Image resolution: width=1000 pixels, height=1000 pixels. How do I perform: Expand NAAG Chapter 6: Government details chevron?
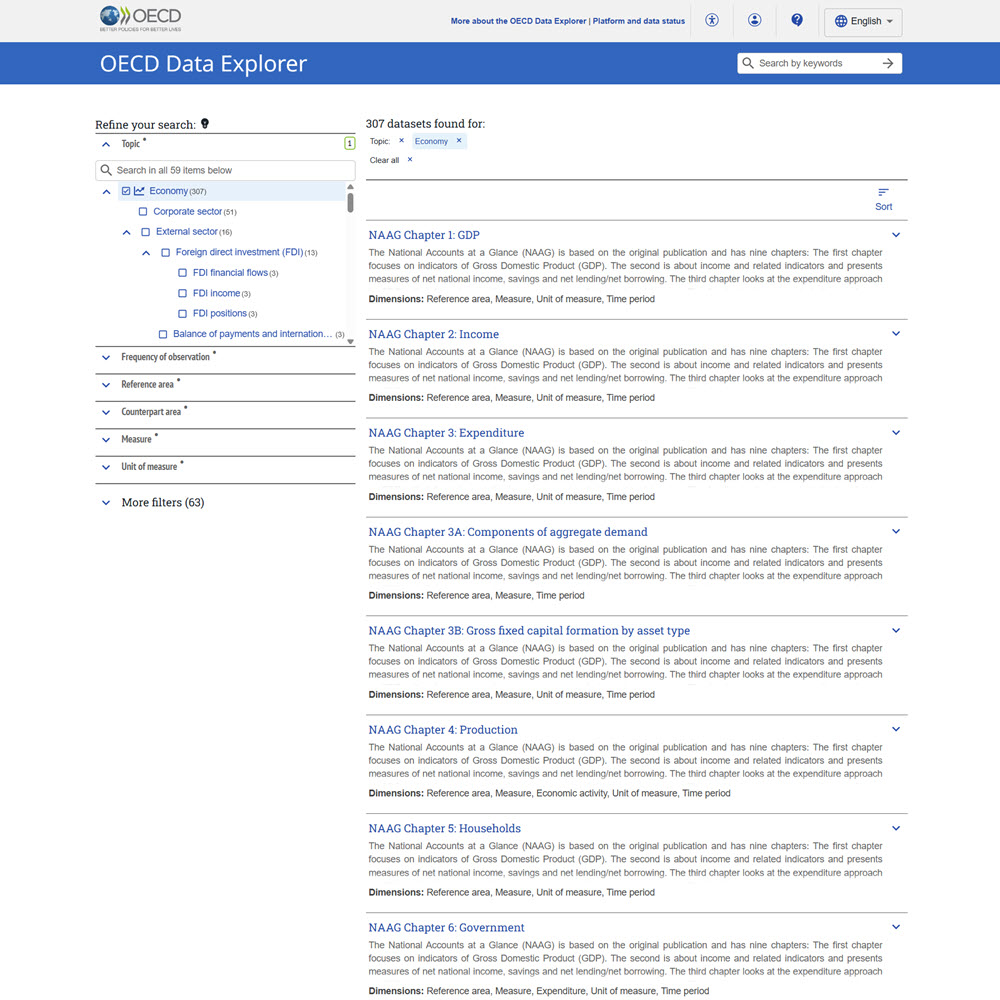(896, 927)
